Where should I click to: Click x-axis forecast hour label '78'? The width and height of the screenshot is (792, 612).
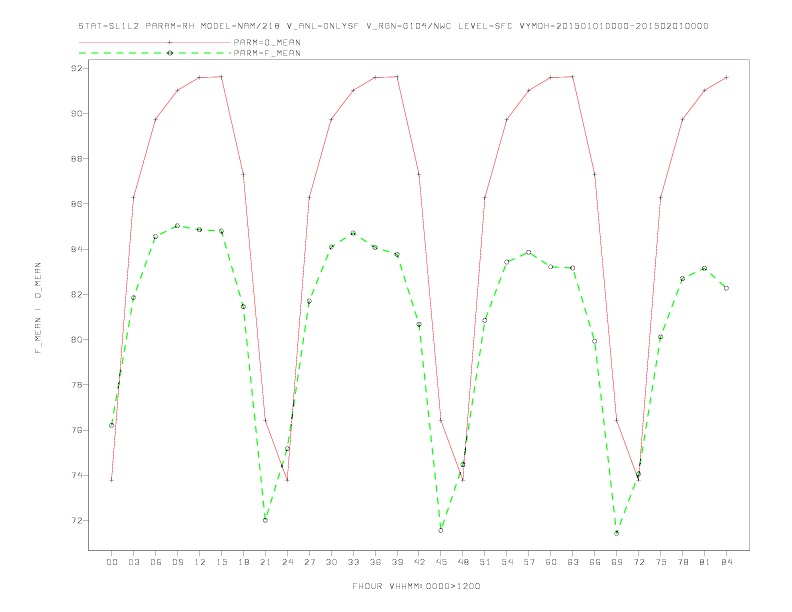(683, 562)
